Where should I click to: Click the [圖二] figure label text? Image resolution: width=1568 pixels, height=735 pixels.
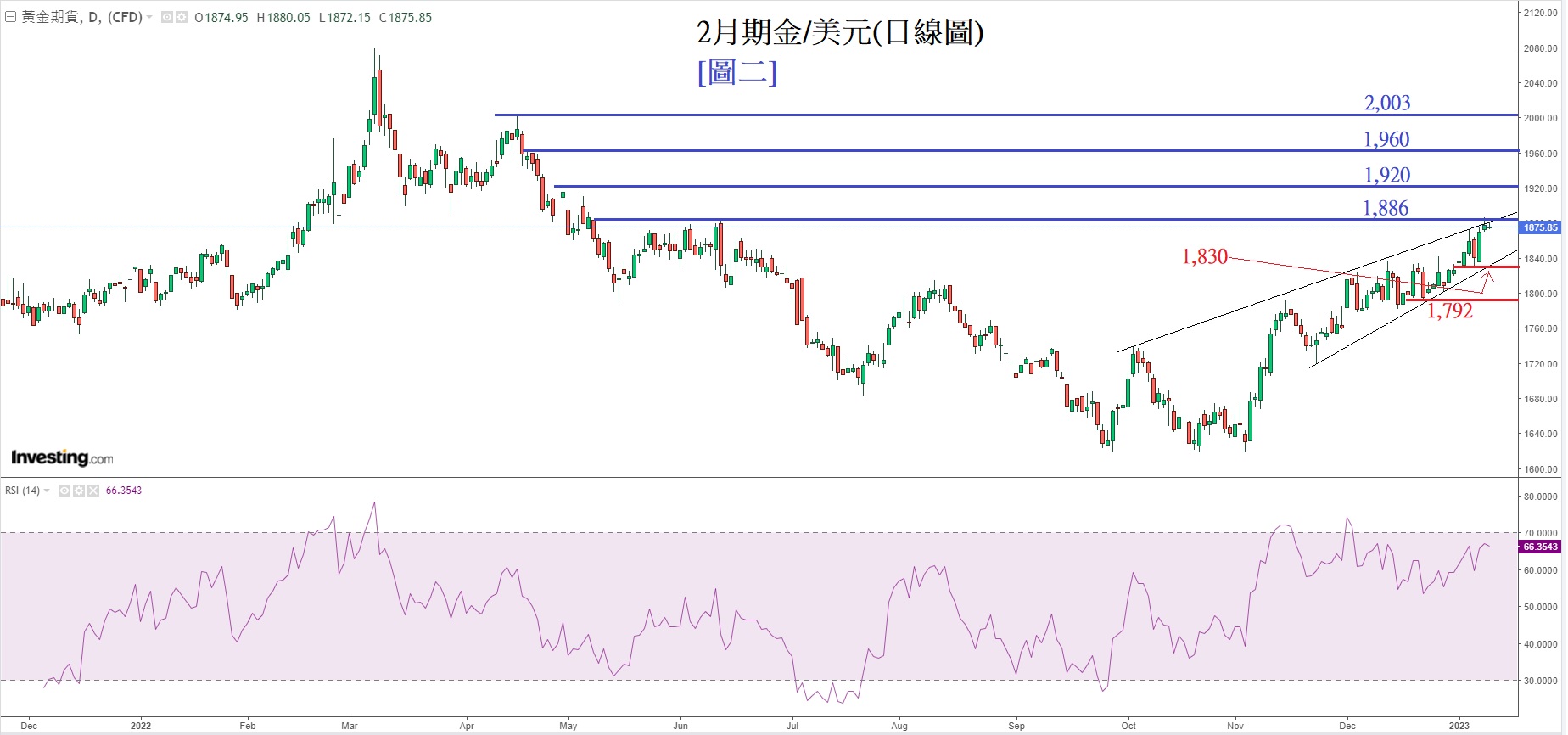736,72
